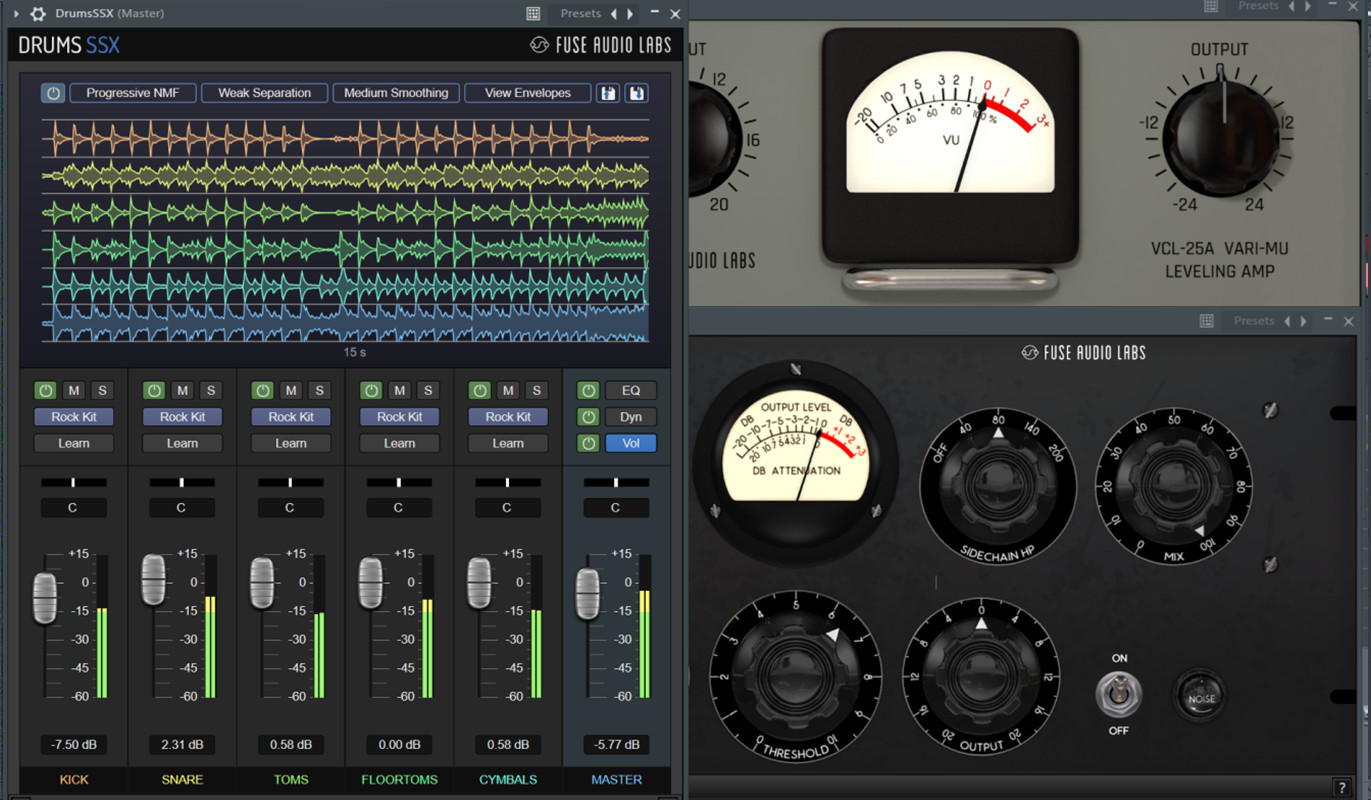Click the KICK volume fader handle

45,598
